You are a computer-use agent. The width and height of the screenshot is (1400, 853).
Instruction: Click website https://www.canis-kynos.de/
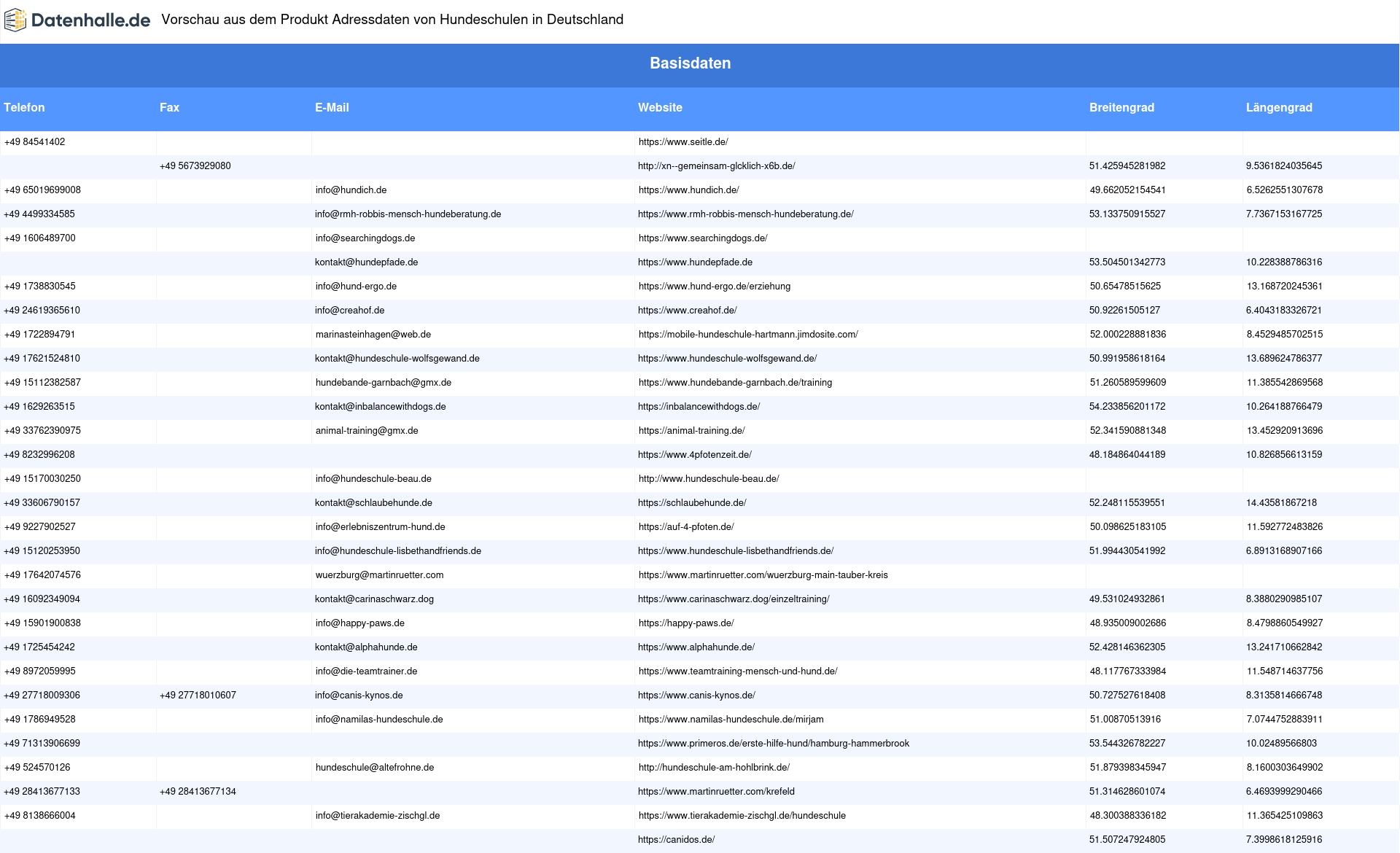tap(696, 696)
